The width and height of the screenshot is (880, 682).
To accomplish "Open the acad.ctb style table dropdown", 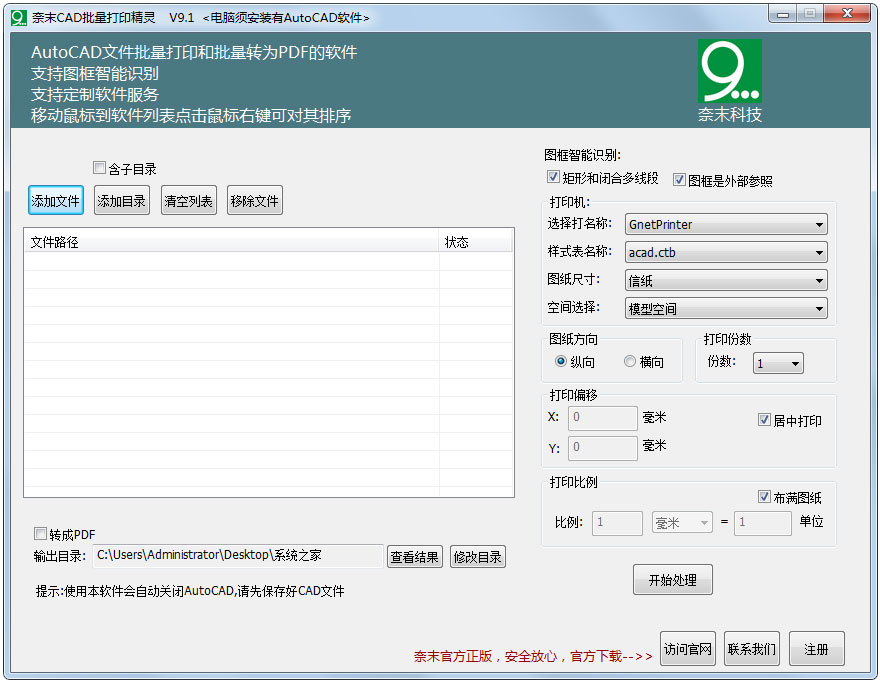I will tap(820, 252).
